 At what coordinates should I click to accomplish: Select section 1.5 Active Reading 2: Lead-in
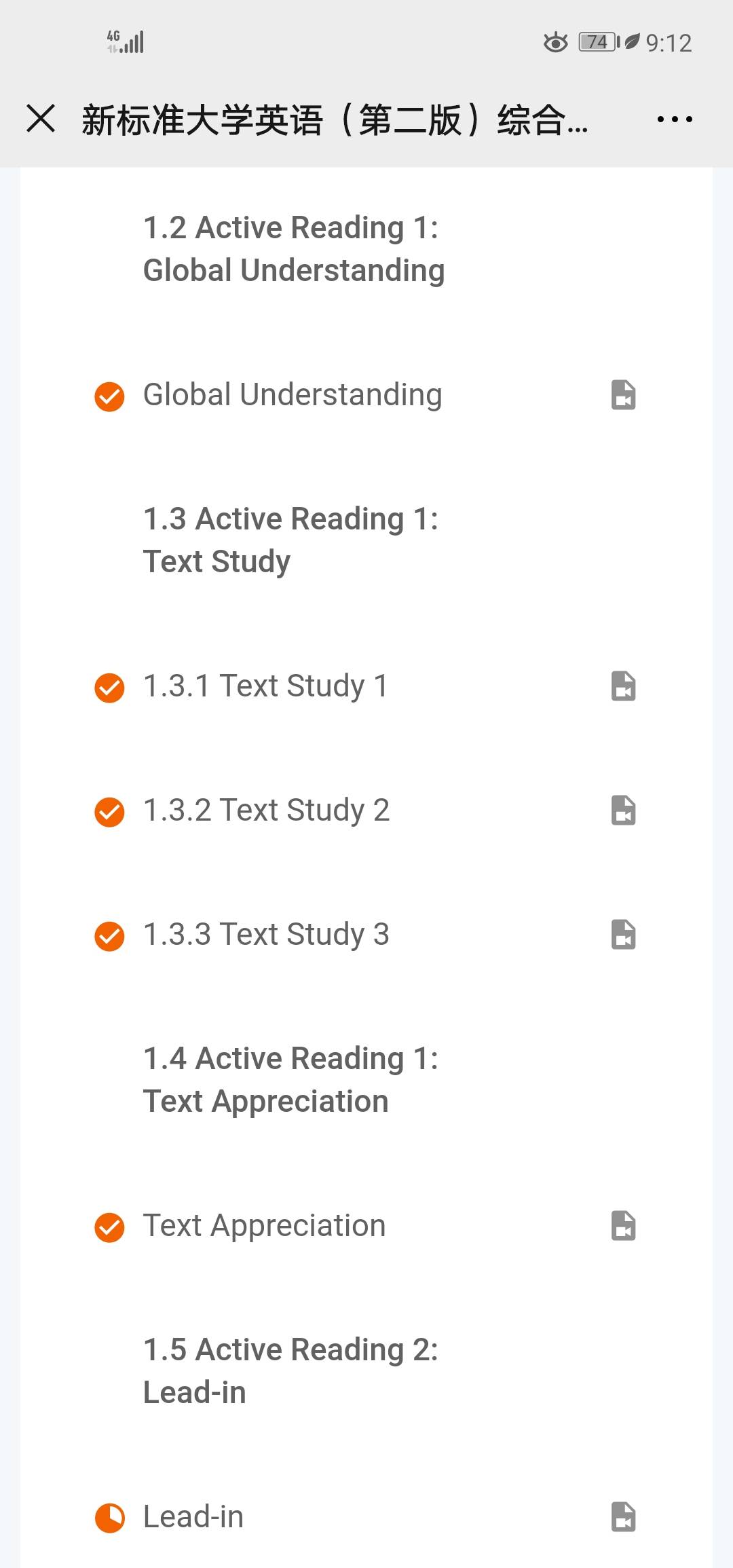point(290,1370)
